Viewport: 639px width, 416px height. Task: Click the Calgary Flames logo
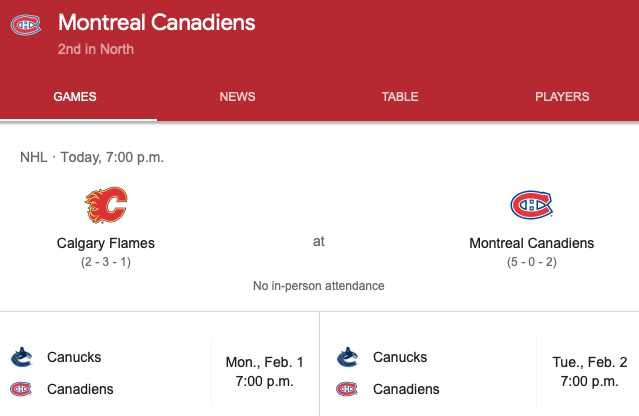[105, 206]
